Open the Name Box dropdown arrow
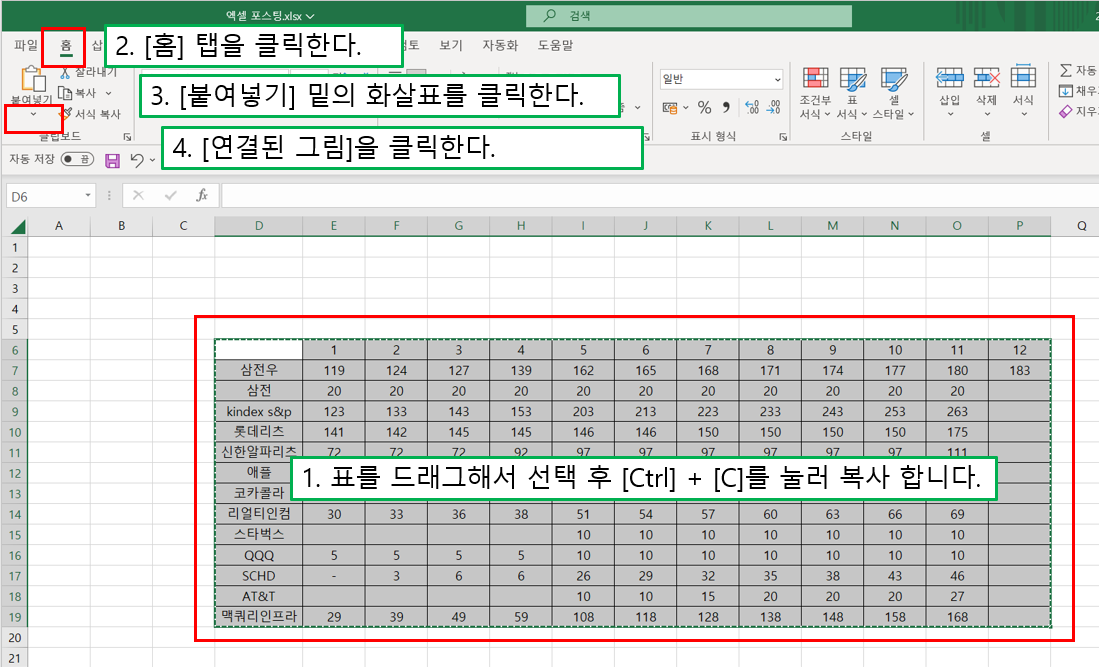 coord(88,195)
